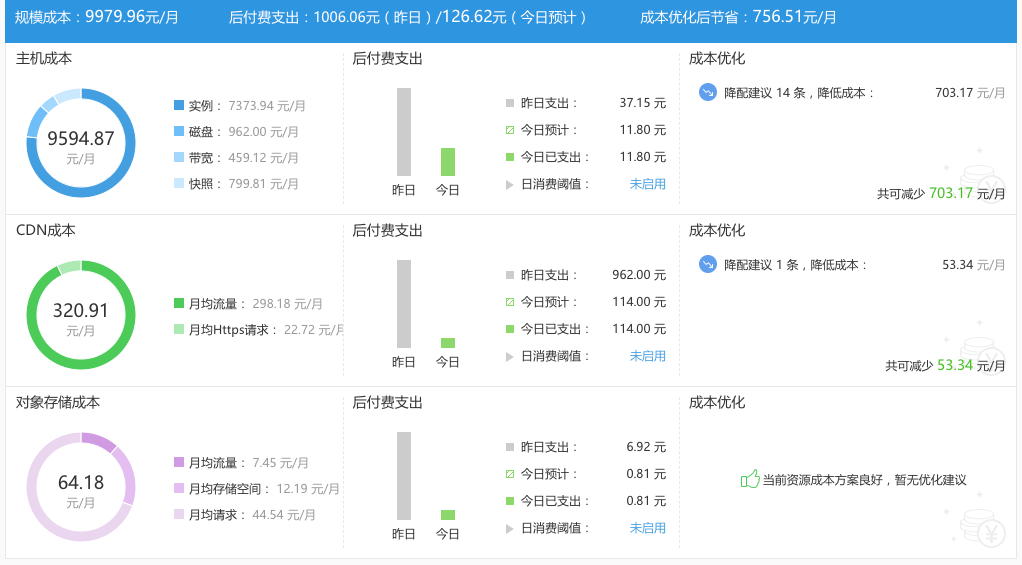
Task: Click the green 月均流量 swatch under CDN成本
Action: click(x=179, y=303)
